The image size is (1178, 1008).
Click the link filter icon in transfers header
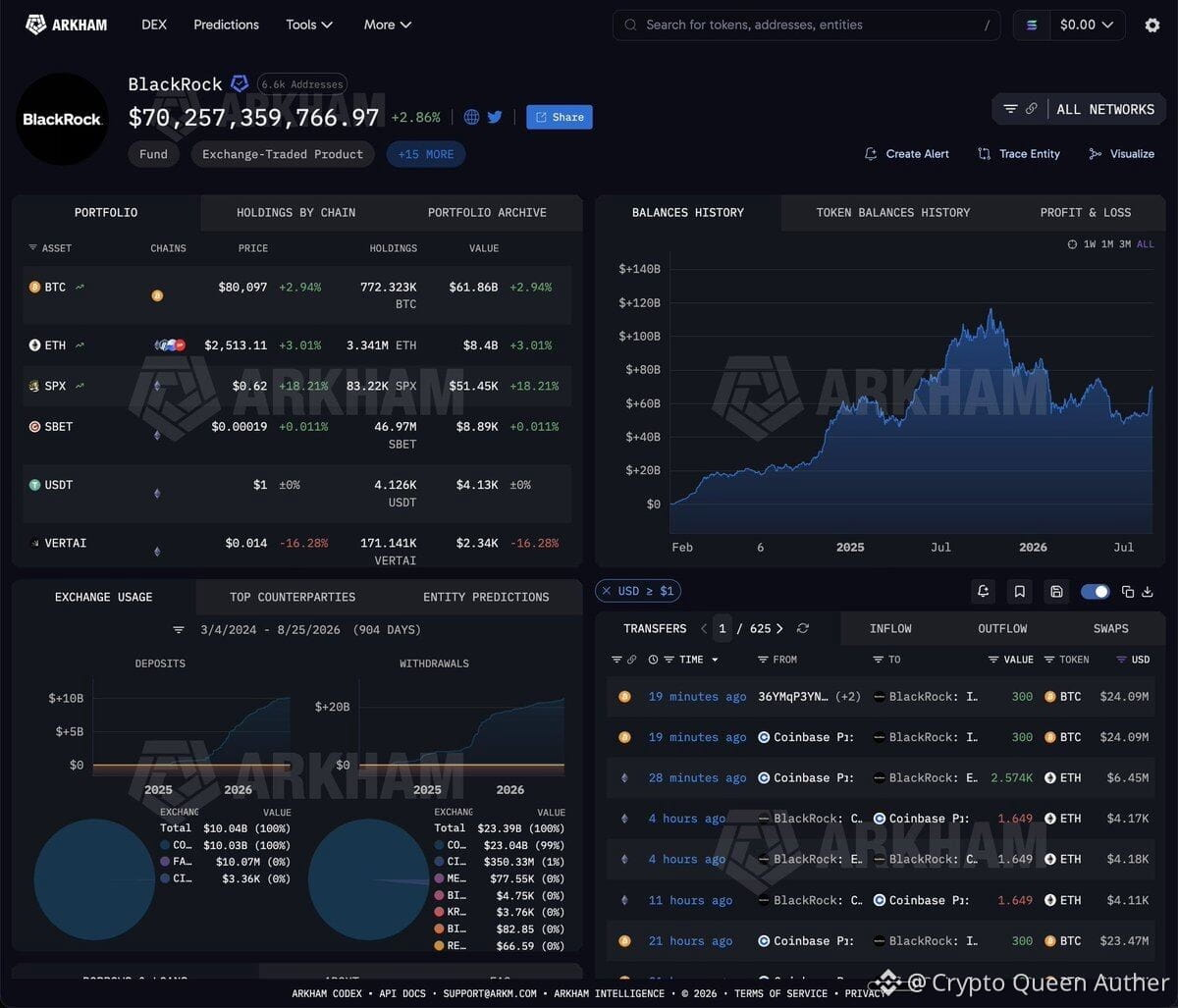pos(631,660)
